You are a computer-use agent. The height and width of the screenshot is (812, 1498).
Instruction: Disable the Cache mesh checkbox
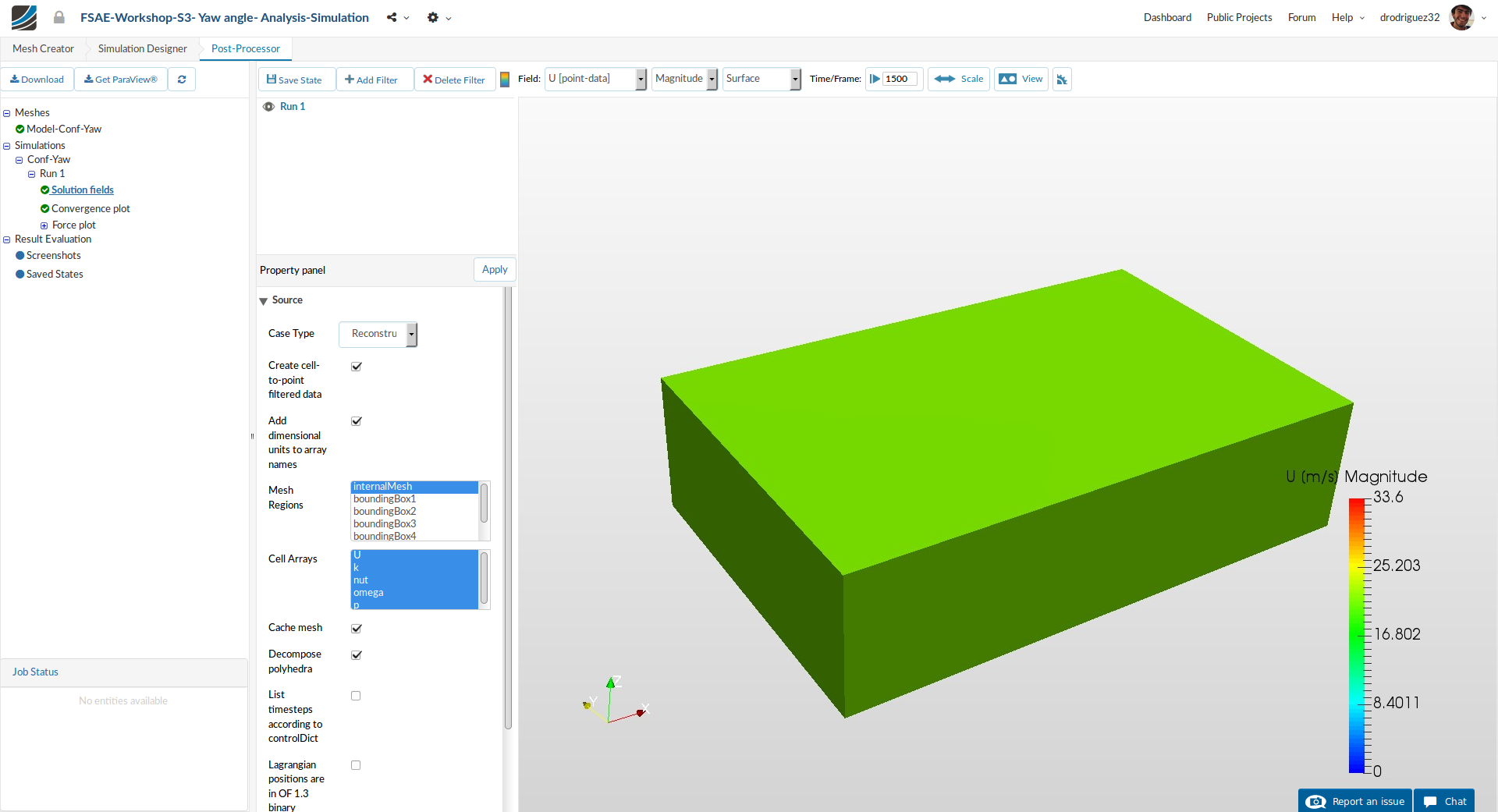[x=357, y=629]
